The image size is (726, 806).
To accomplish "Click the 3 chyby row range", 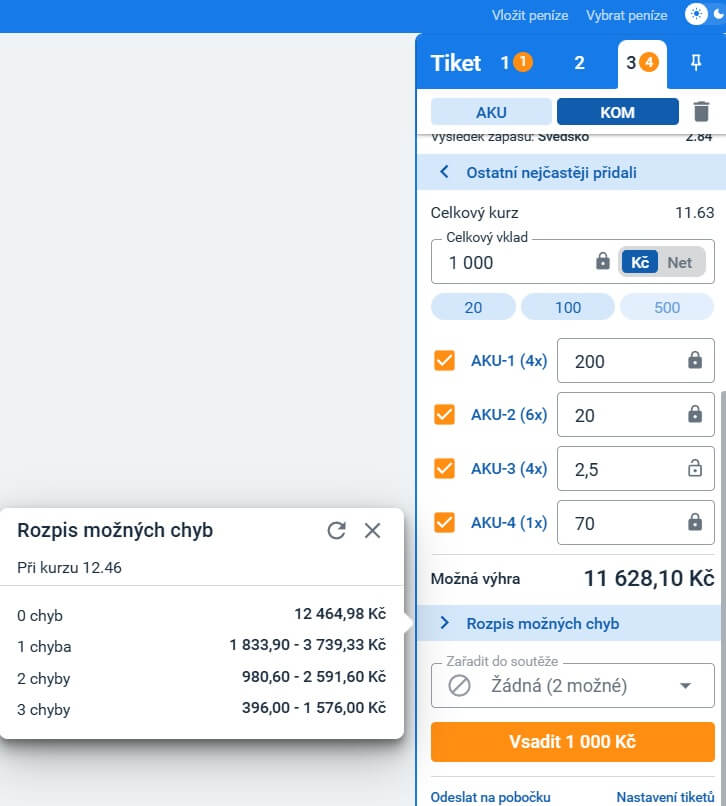I will coord(314,707).
